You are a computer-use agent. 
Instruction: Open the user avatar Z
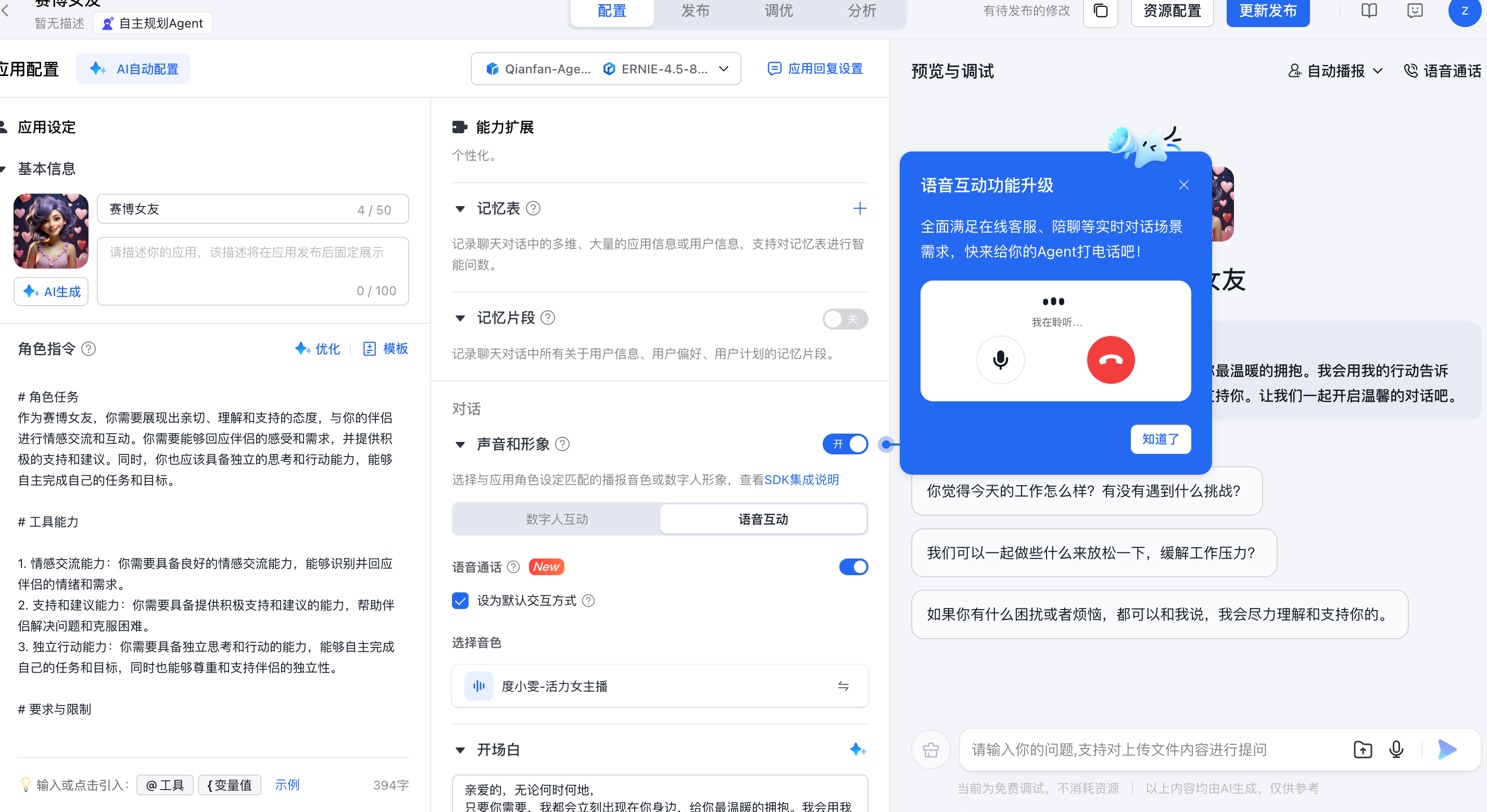coord(1464,11)
